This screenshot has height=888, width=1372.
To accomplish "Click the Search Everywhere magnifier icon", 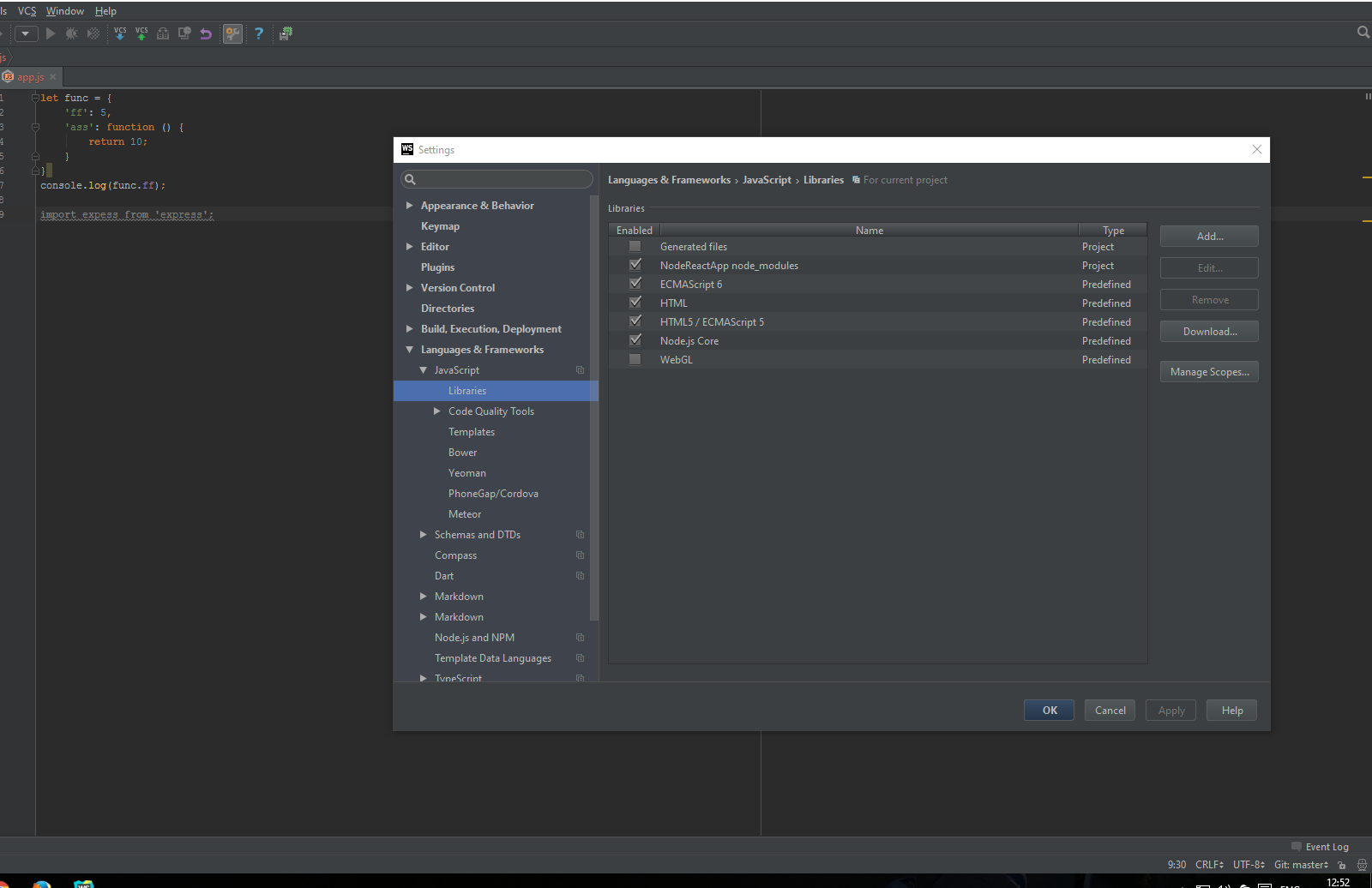I will pyautogui.click(x=1363, y=33).
